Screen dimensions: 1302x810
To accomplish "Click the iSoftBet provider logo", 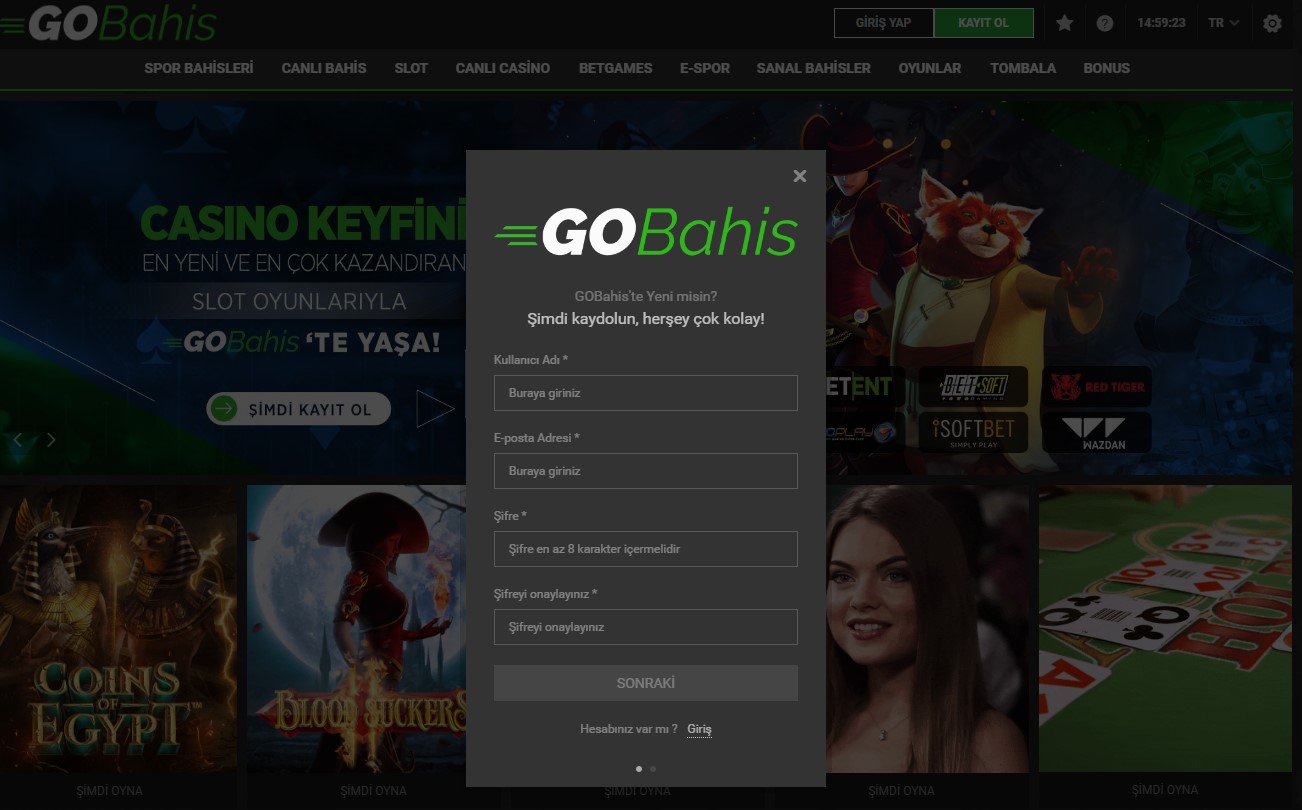I will (973, 432).
